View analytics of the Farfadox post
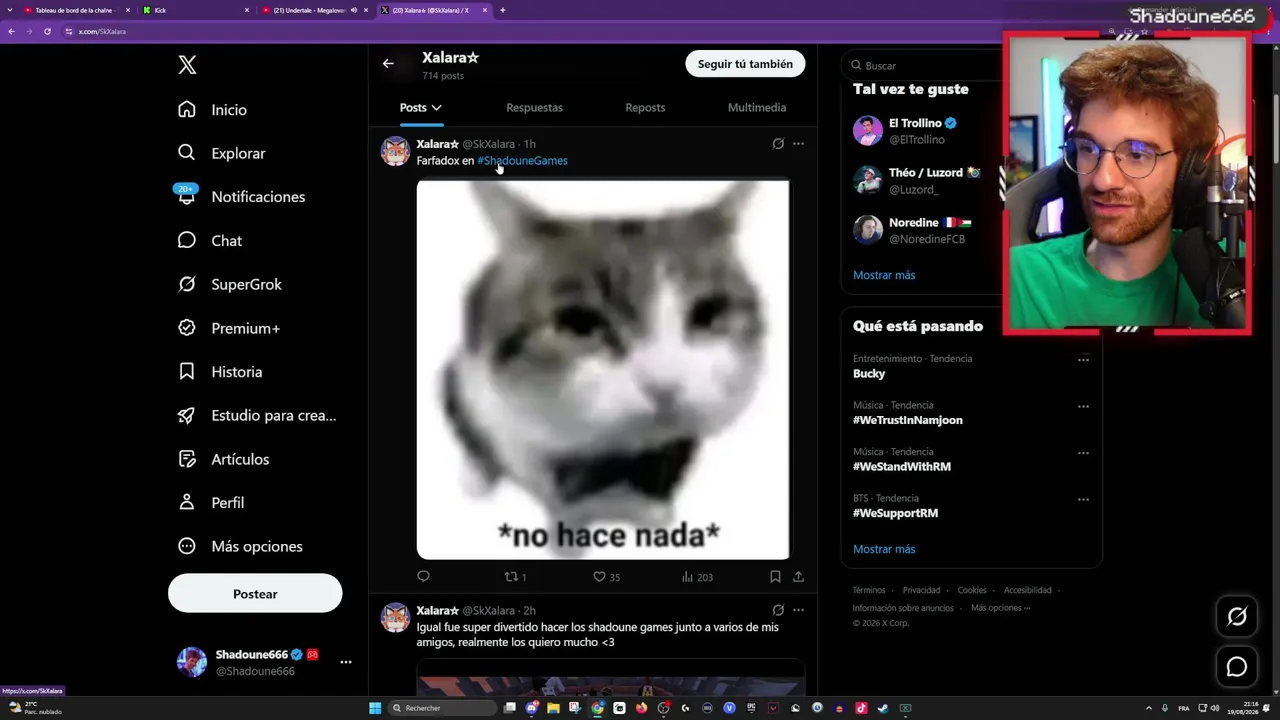The image size is (1280, 720). [x=697, y=577]
